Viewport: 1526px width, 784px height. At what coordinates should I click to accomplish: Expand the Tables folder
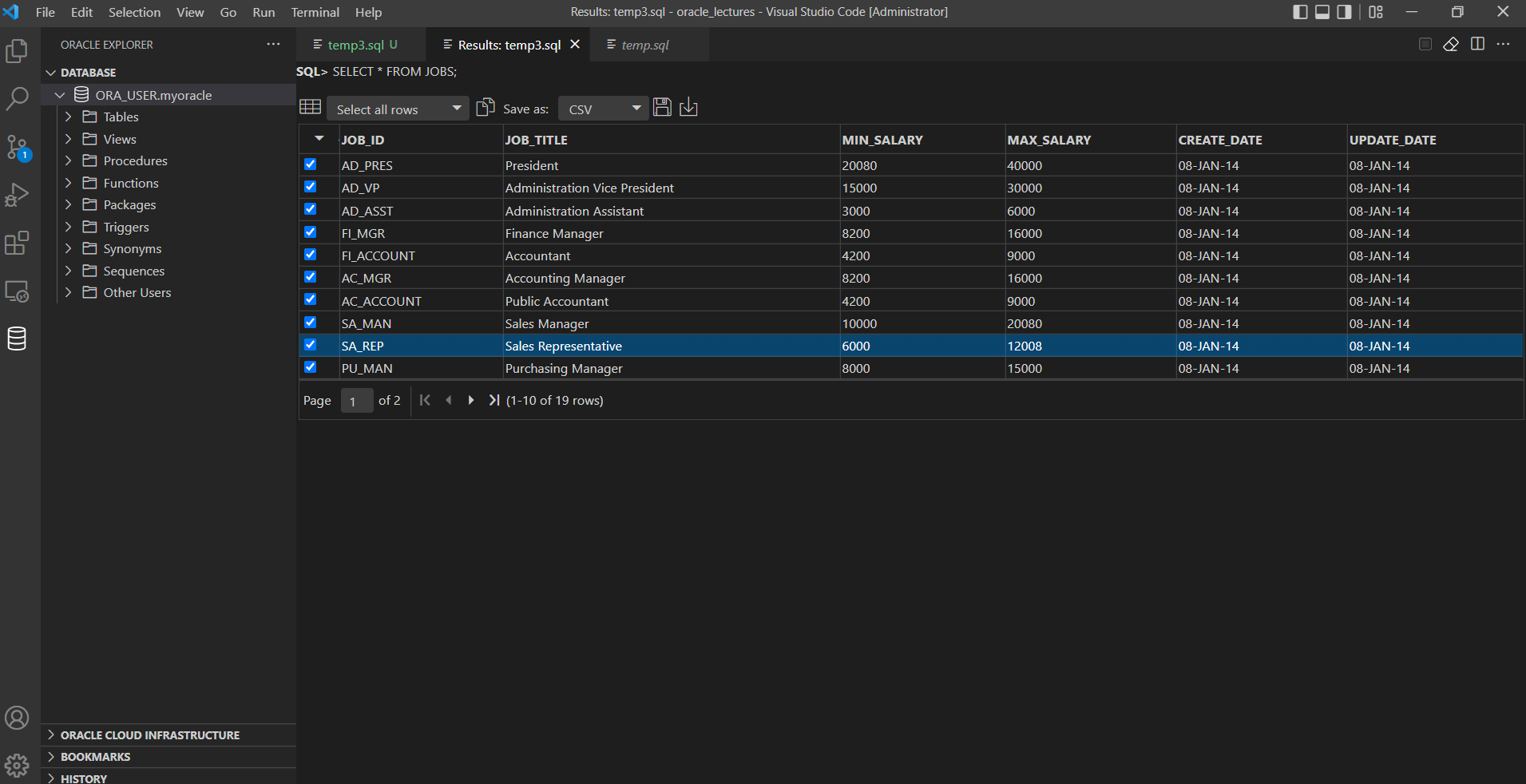[x=68, y=117]
